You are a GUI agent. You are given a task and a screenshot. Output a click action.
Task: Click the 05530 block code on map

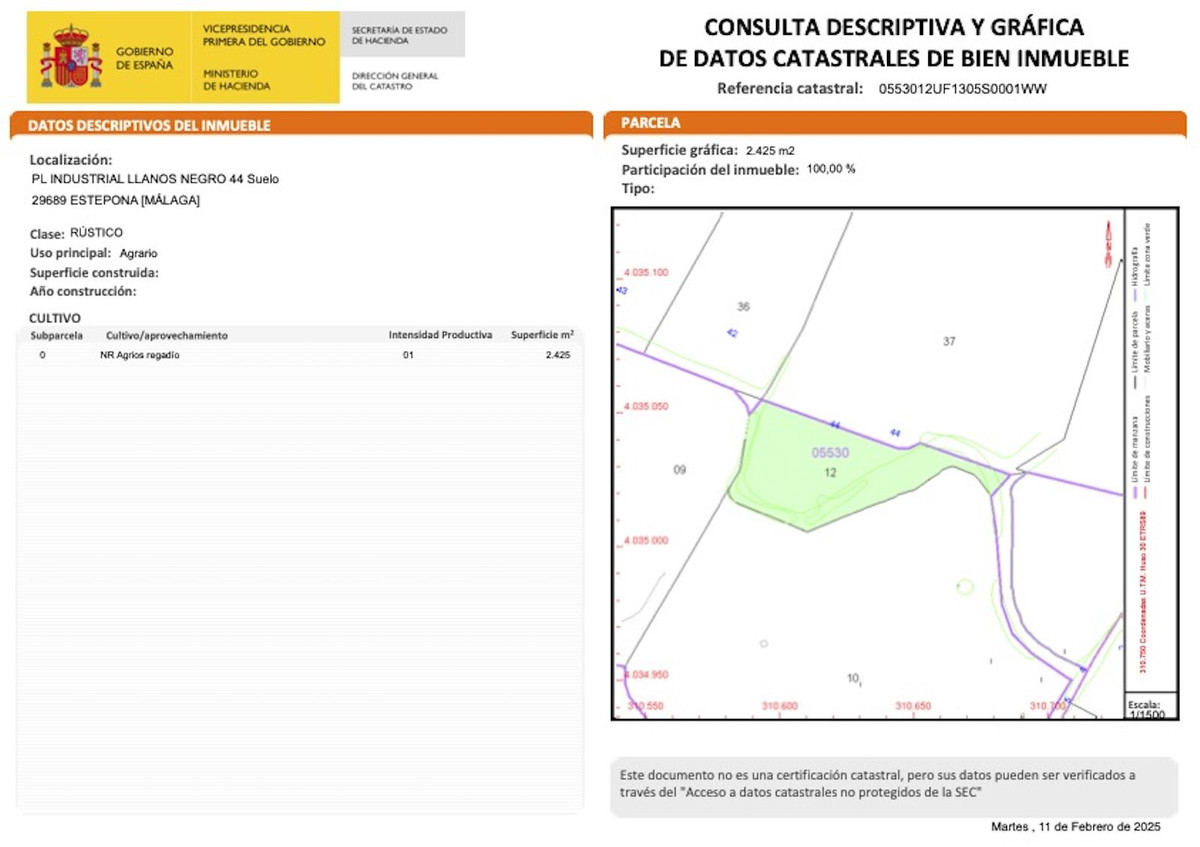point(830,453)
